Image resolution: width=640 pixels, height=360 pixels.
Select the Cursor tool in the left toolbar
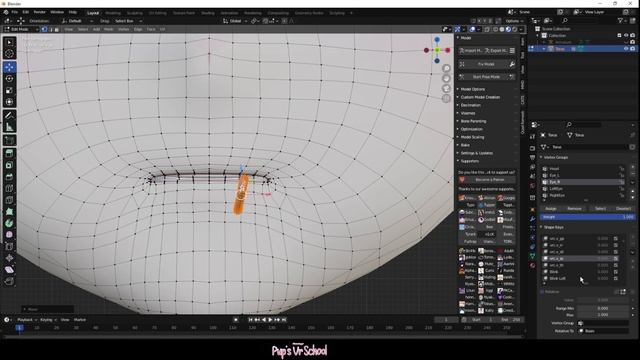[x=9, y=54]
